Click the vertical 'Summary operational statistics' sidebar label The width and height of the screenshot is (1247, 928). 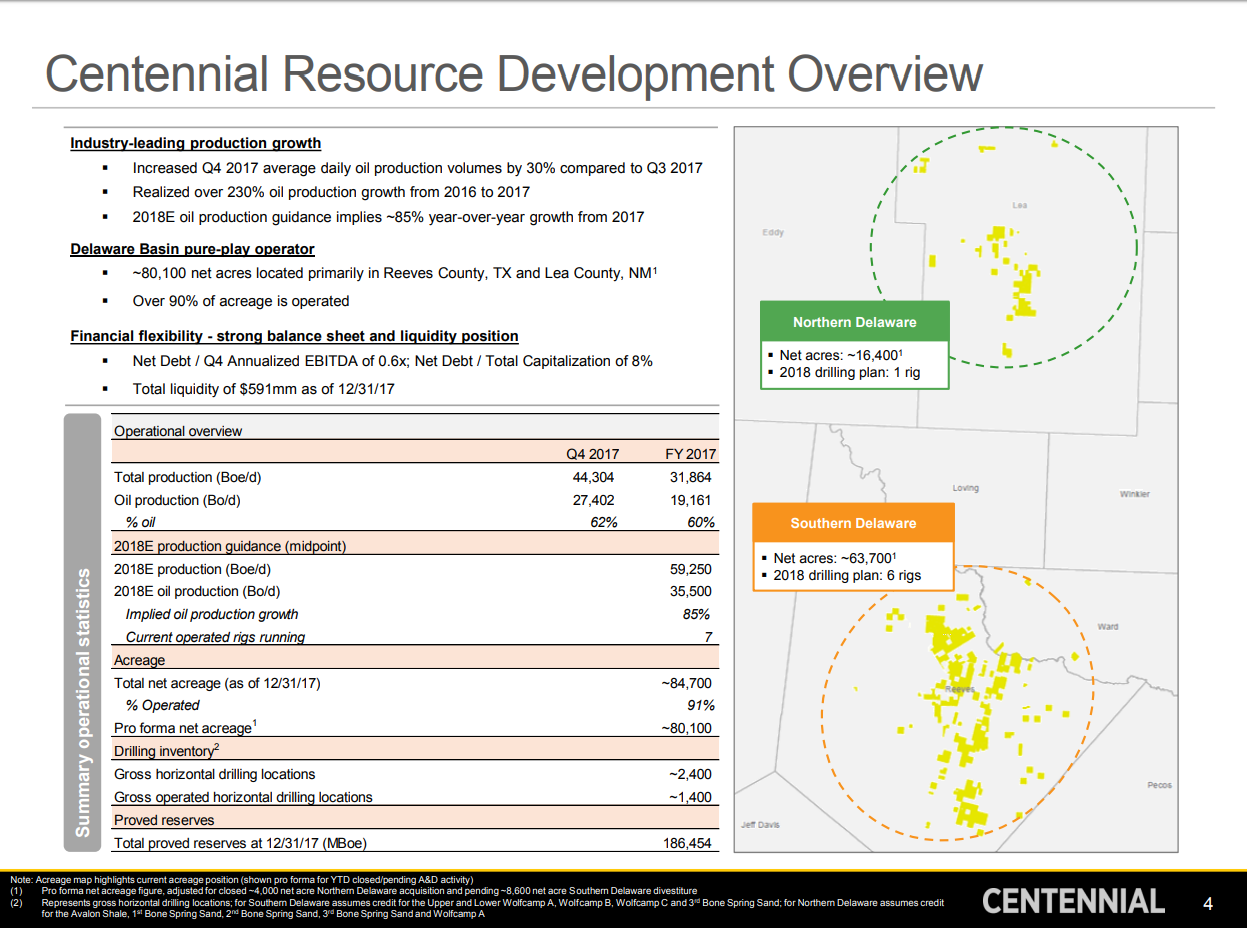coord(84,702)
